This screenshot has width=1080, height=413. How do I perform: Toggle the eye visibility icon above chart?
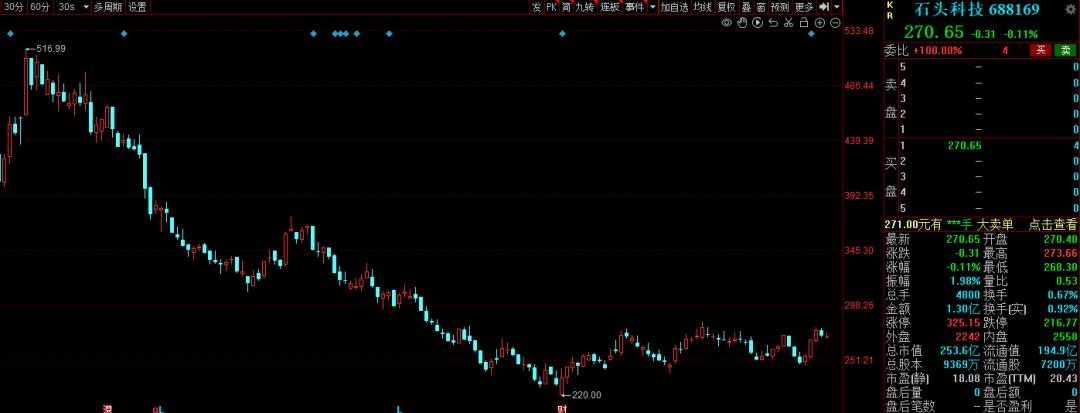(x=726, y=23)
